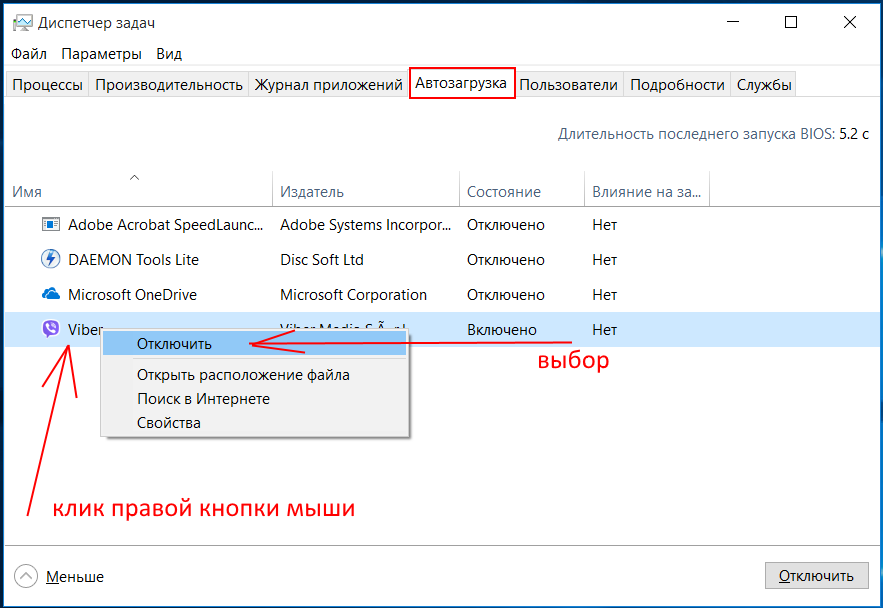This screenshot has height=608, width=883.
Task: Switch to the Пользователи tab
Action: (568, 84)
